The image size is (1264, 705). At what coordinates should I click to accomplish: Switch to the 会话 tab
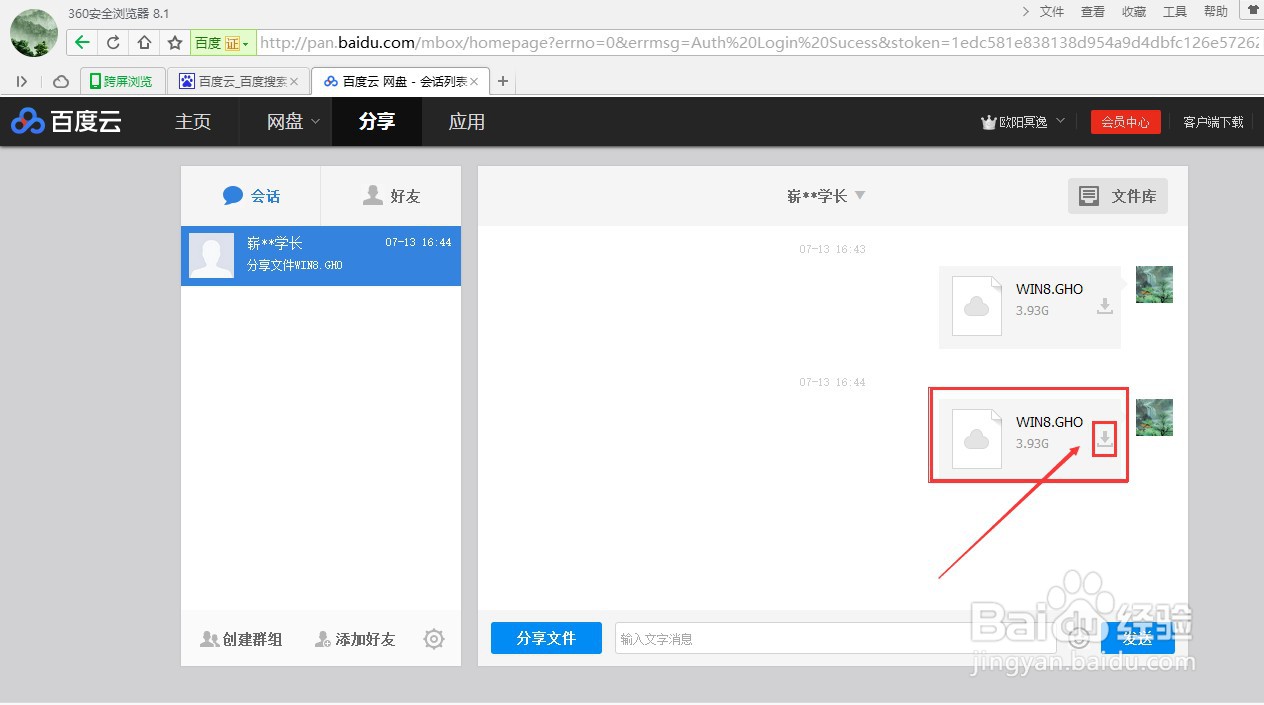[251, 196]
